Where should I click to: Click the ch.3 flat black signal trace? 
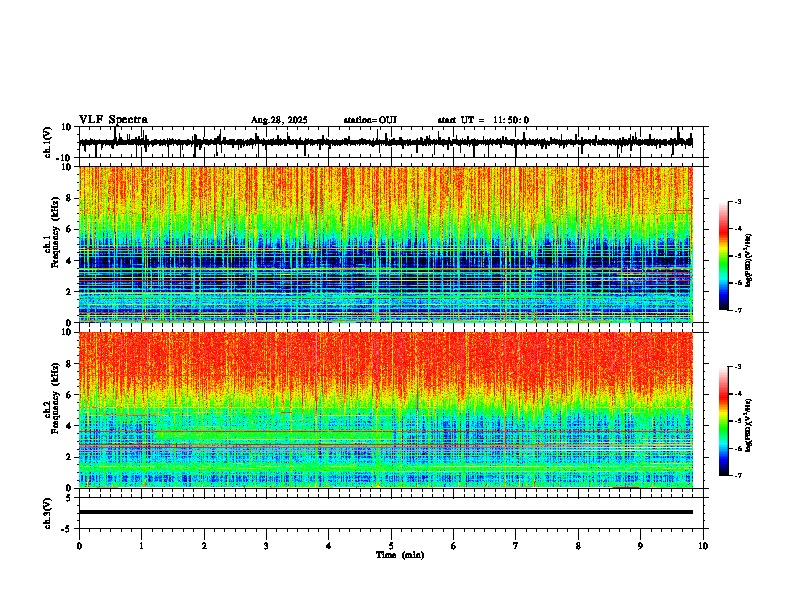pos(386,512)
